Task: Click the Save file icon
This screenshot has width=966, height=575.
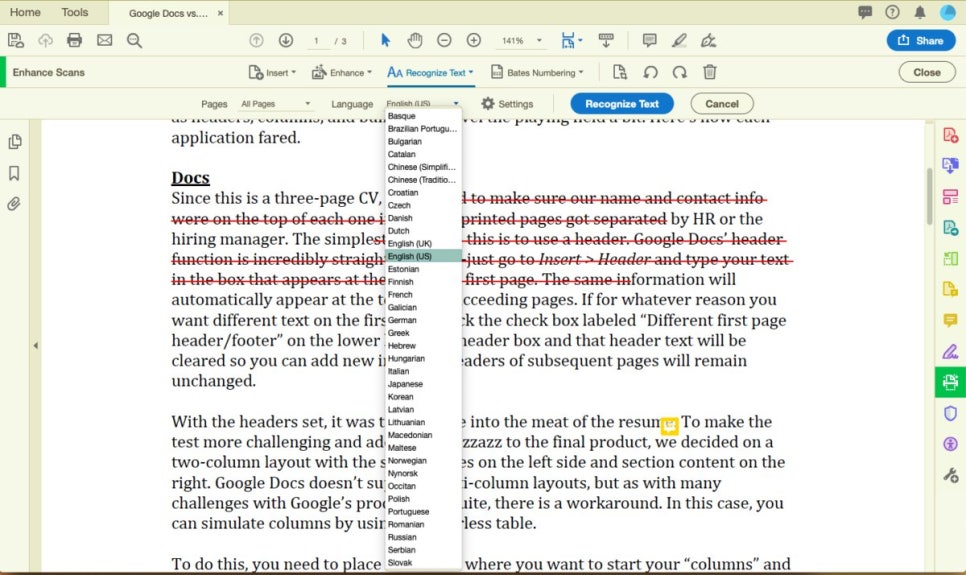Action: (x=15, y=41)
